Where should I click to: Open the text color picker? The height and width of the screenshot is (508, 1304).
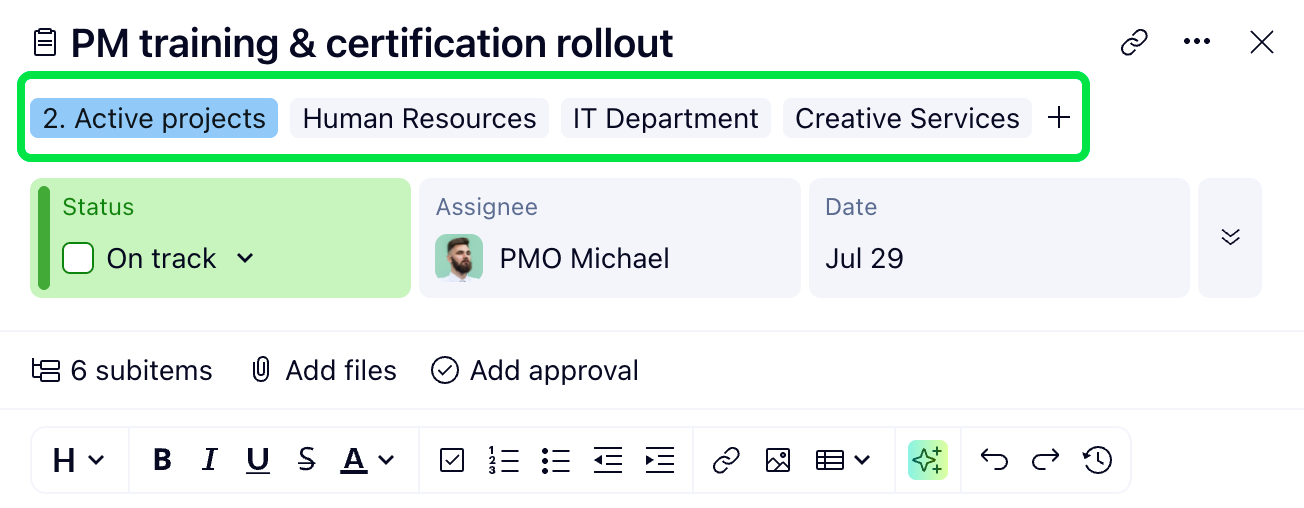pyautogui.click(x=367, y=460)
